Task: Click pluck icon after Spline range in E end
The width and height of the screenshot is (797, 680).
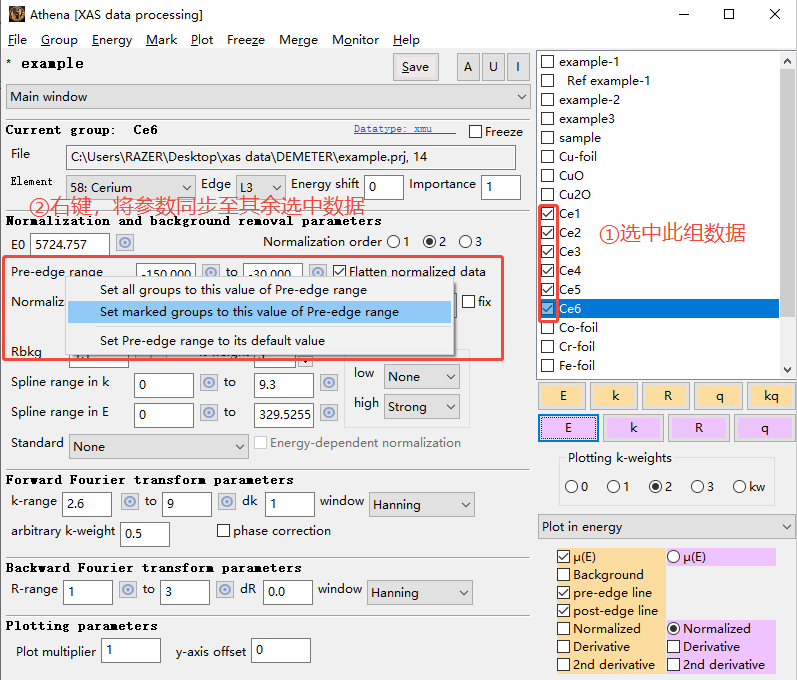Action: (x=329, y=411)
